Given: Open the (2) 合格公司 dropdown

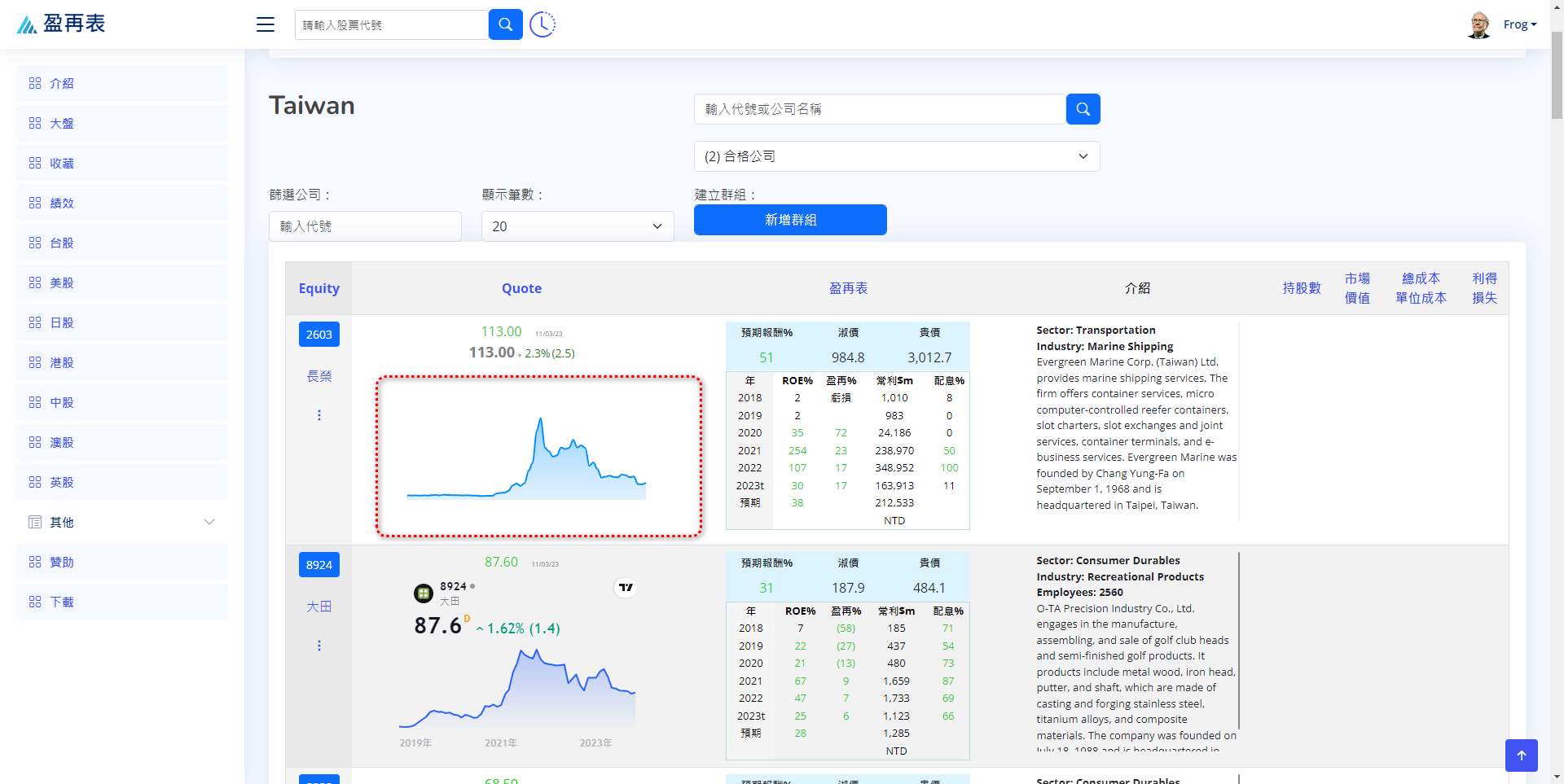Looking at the screenshot, I should click(897, 156).
